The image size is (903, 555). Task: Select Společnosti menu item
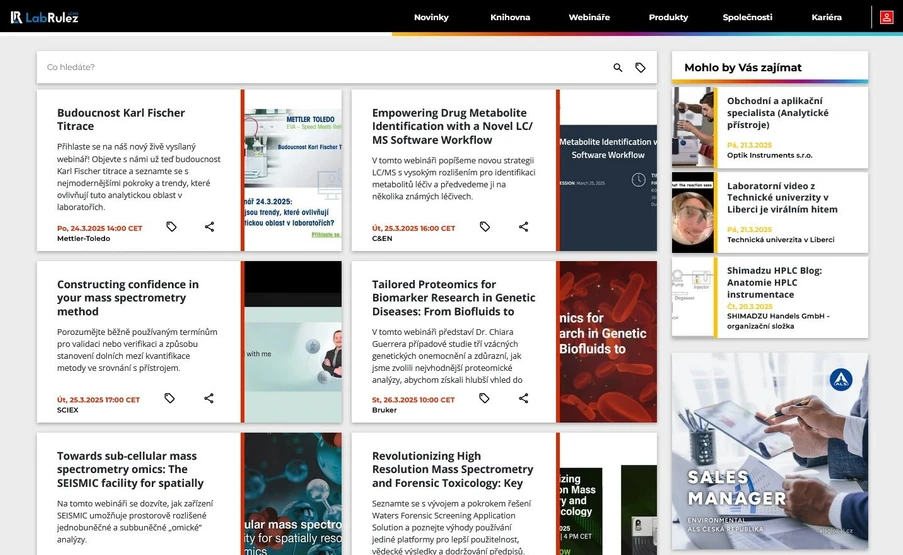point(748,17)
